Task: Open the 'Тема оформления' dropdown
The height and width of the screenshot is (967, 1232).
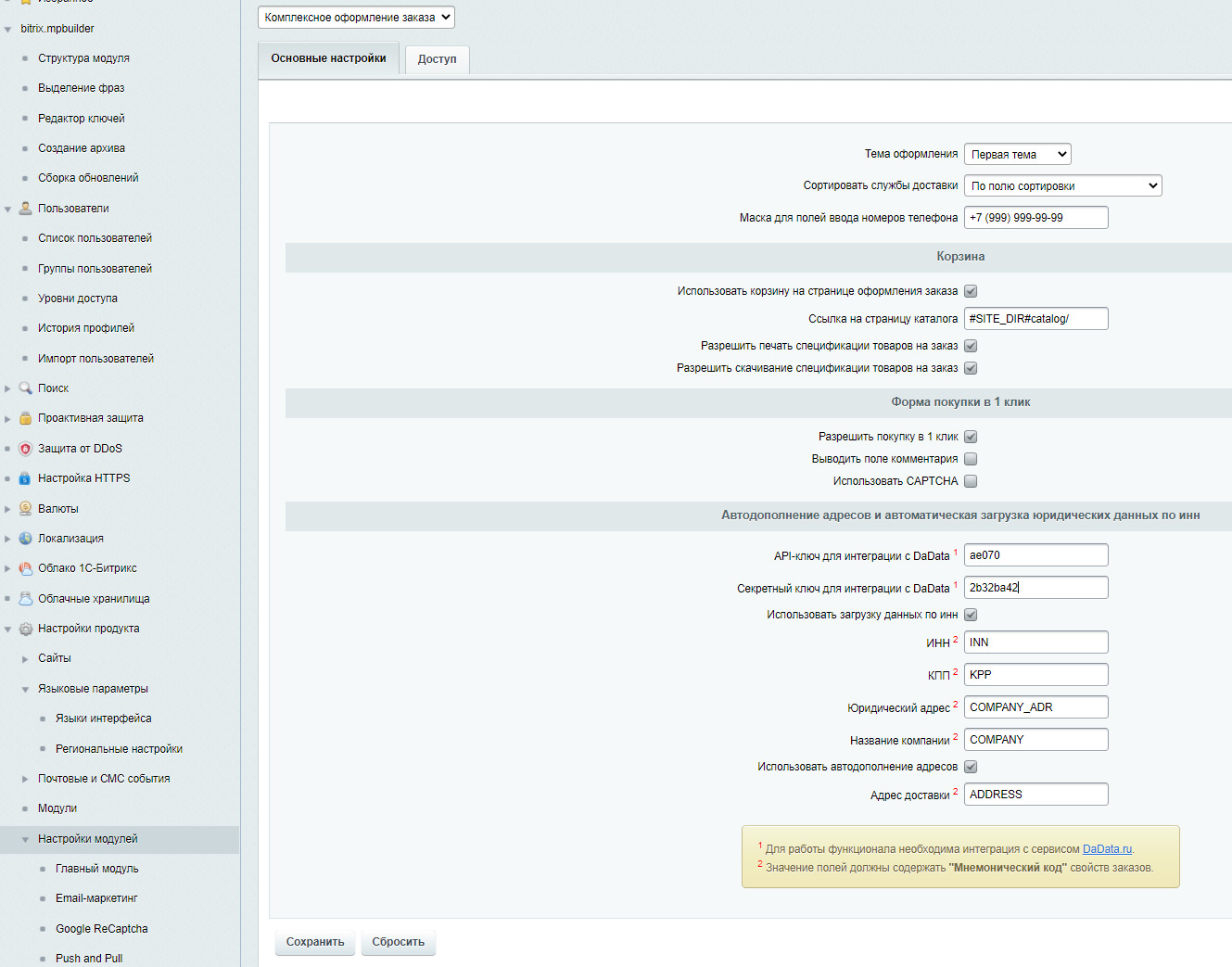Action: click(1017, 155)
